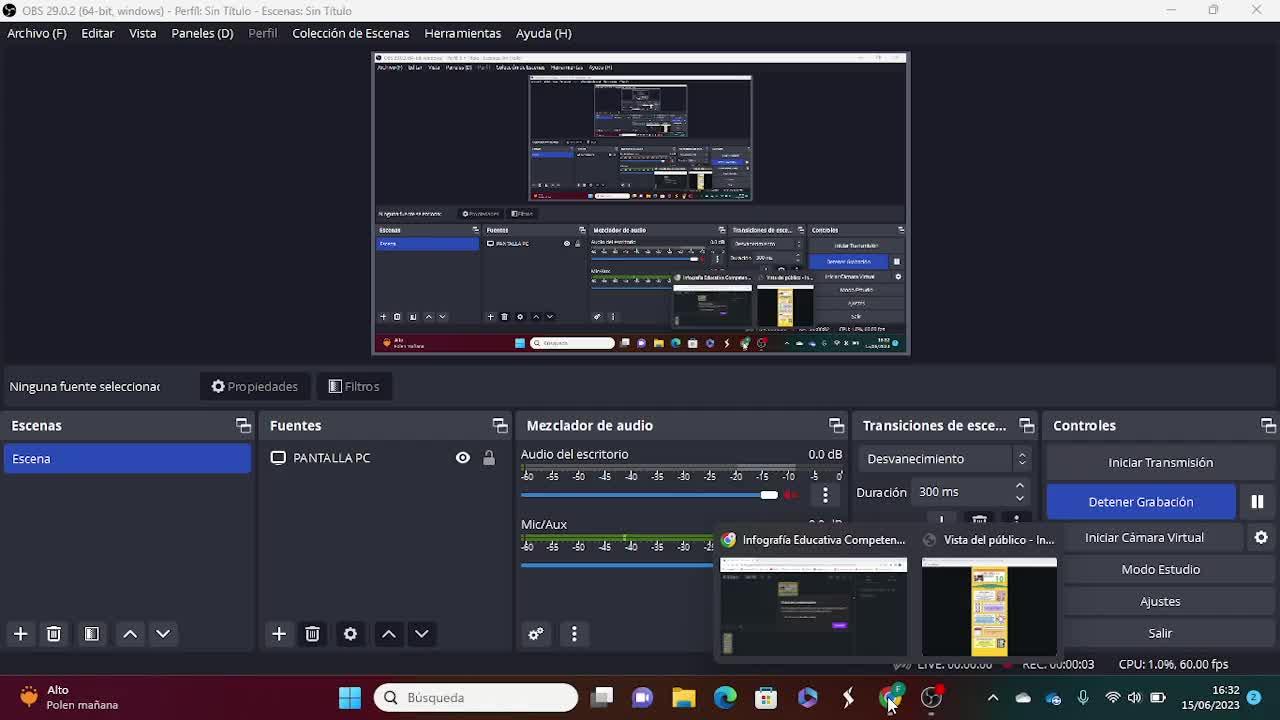Open File Explorer from the taskbar
Image resolution: width=1280 pixels, height=720 pixels.
pos(684,697)
